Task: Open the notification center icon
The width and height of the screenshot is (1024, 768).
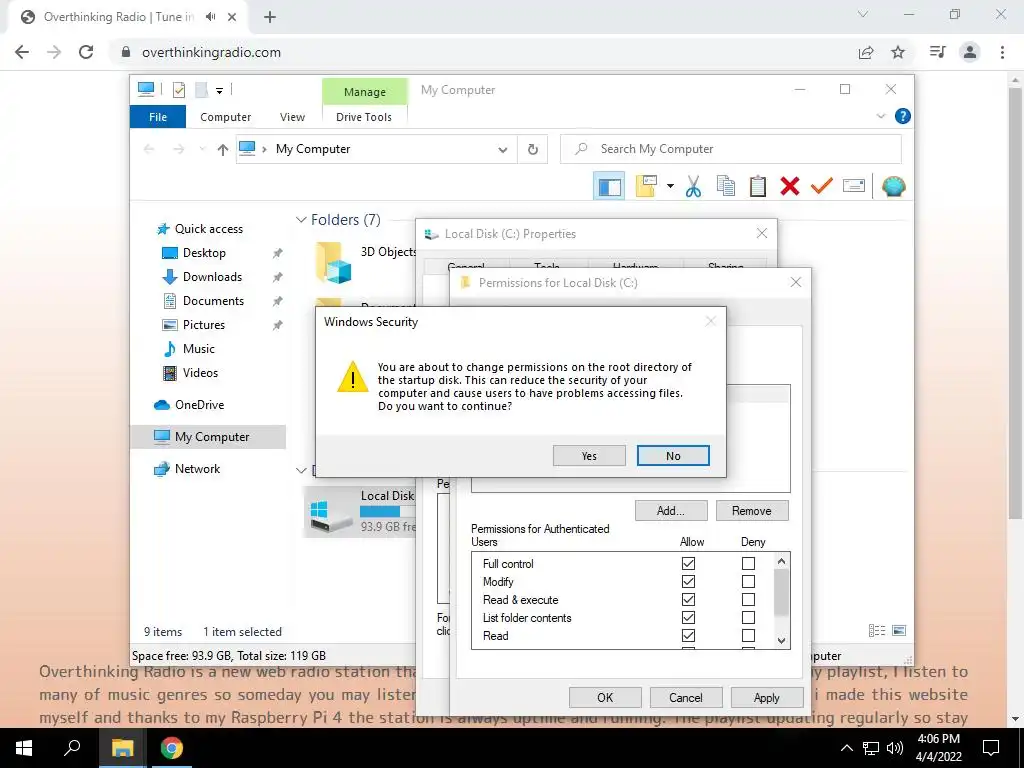Action: click(991, 748)
